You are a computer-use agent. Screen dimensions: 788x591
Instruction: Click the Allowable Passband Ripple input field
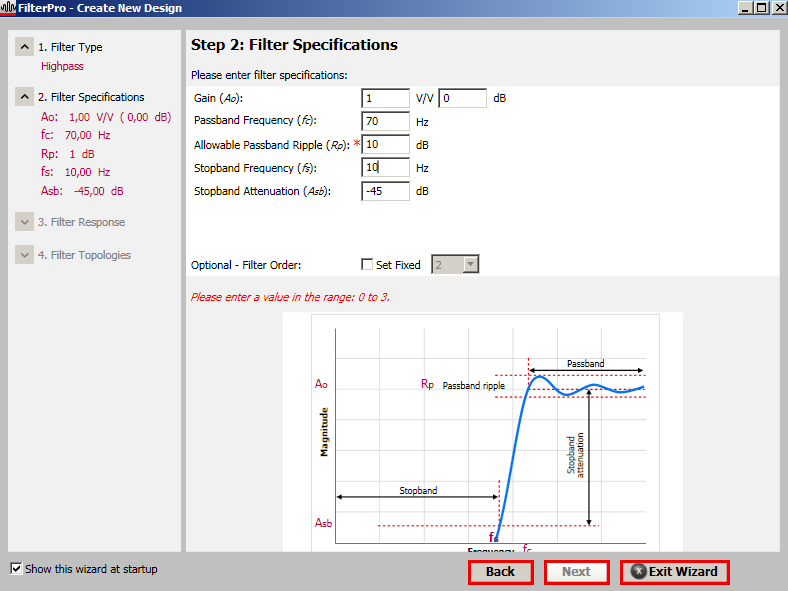tap(385, 144)
